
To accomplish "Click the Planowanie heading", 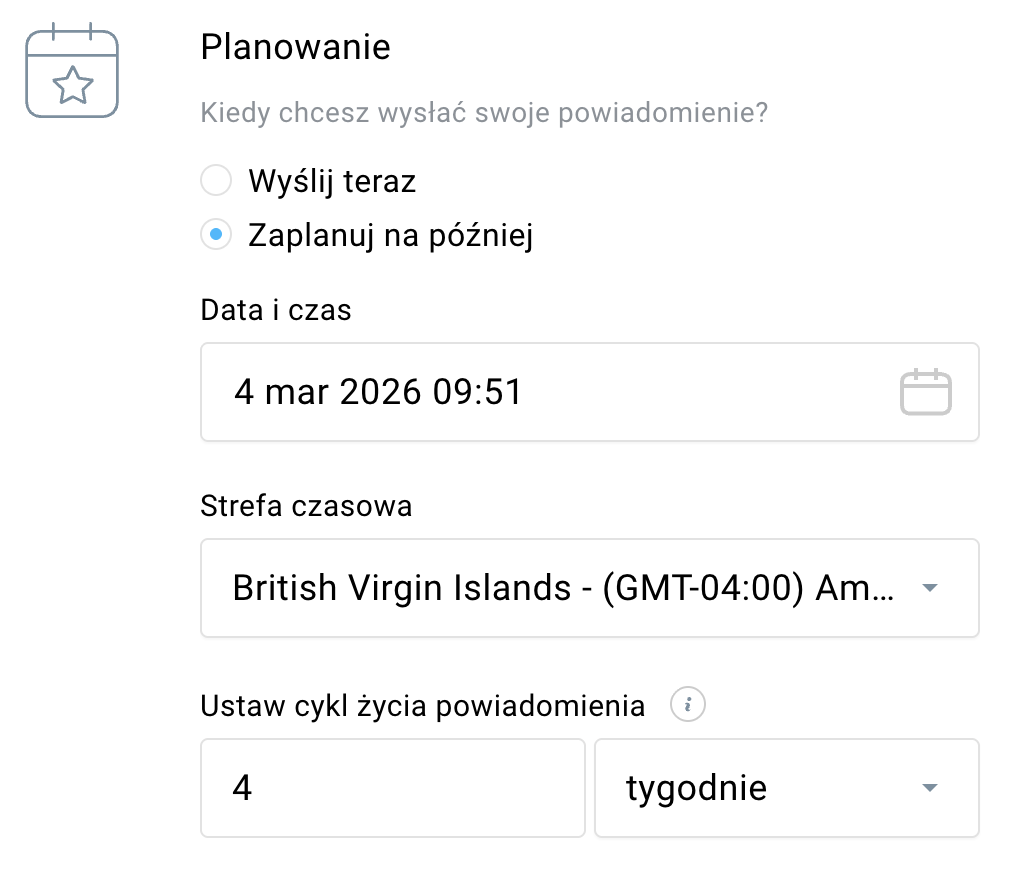I will pyautogui.click(x=295, y=46).
